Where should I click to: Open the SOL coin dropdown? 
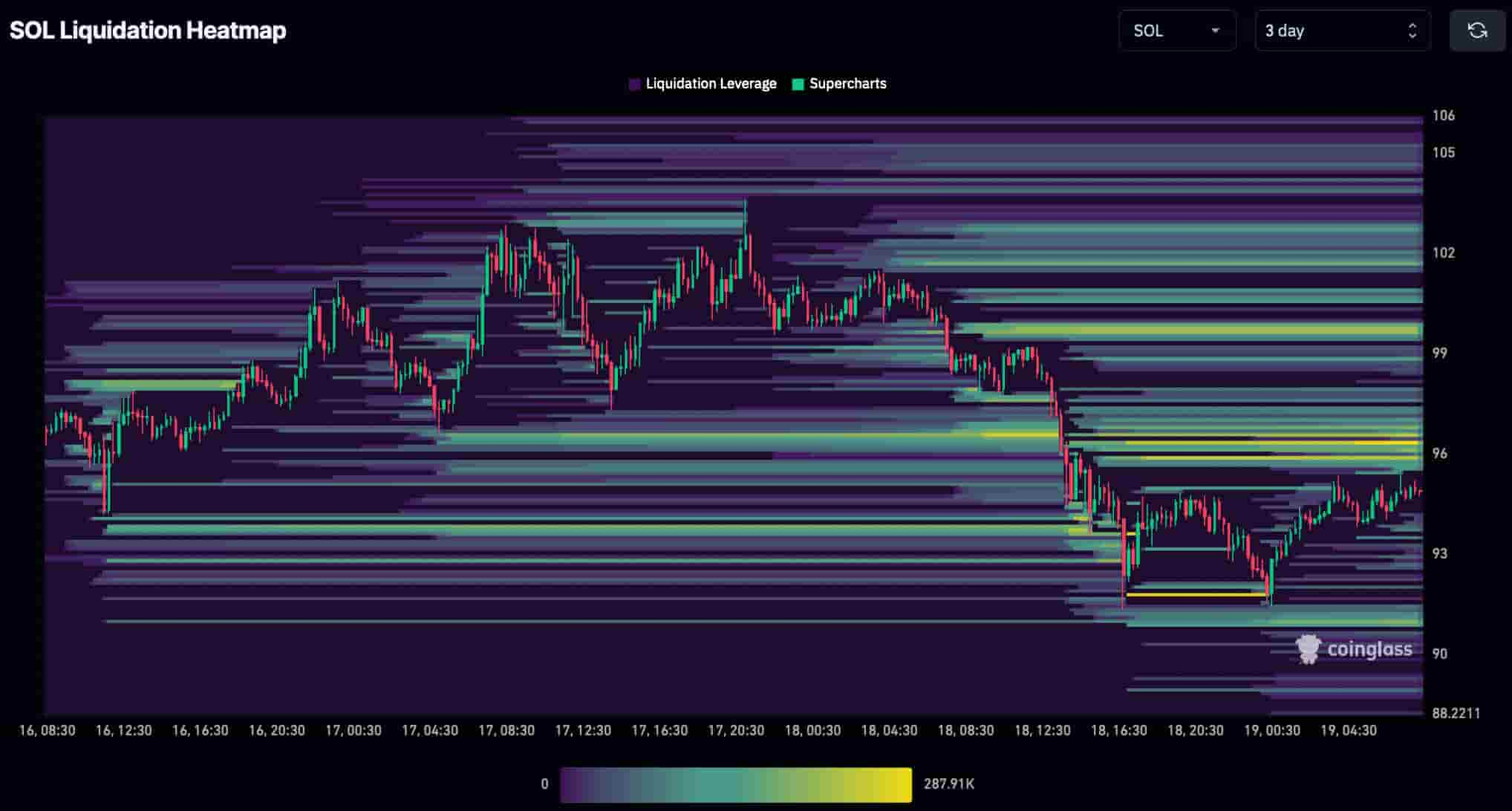click(1177, 30)
